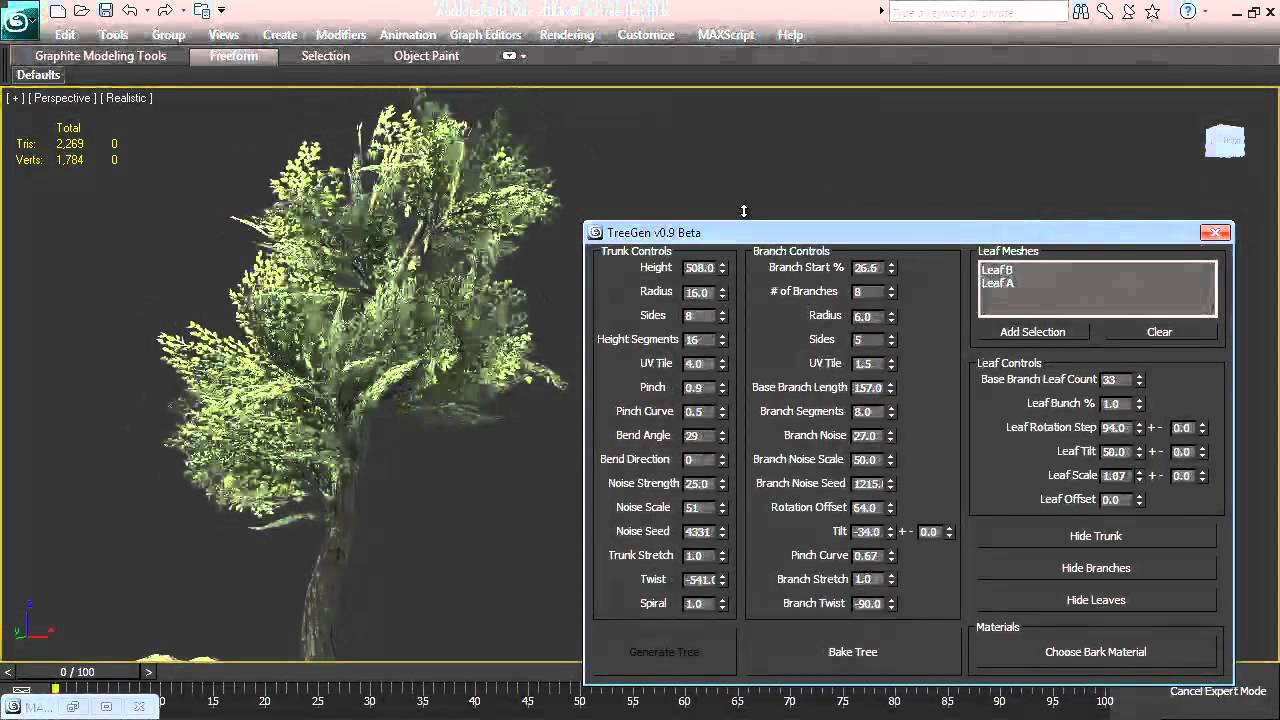Image resolution: width=1280 pixels, height=720 pixels.
Task: Expand the InfoCenter arrow before the search box
Action: pos(881,11)
